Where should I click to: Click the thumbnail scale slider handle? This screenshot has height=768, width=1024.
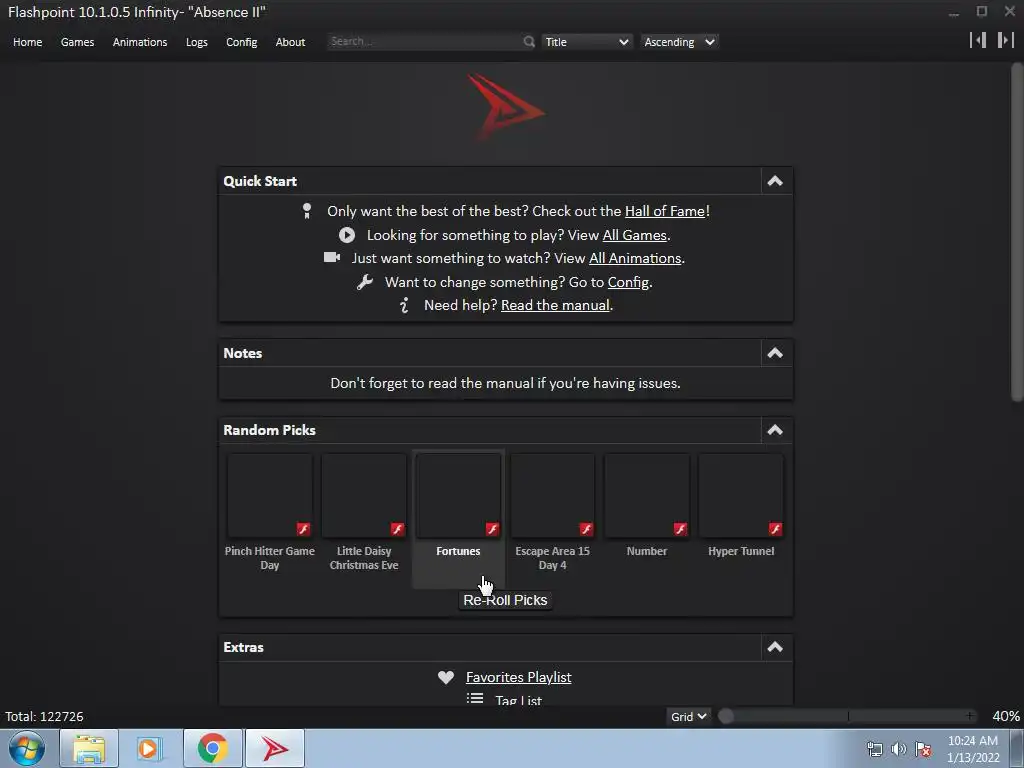point(726,716)
